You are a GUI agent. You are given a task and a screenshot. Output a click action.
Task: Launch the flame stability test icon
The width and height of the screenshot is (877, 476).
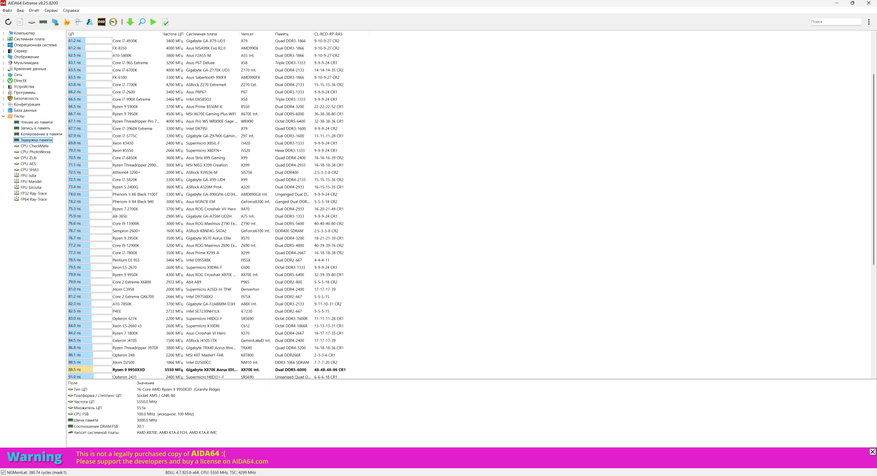(67, 22)
